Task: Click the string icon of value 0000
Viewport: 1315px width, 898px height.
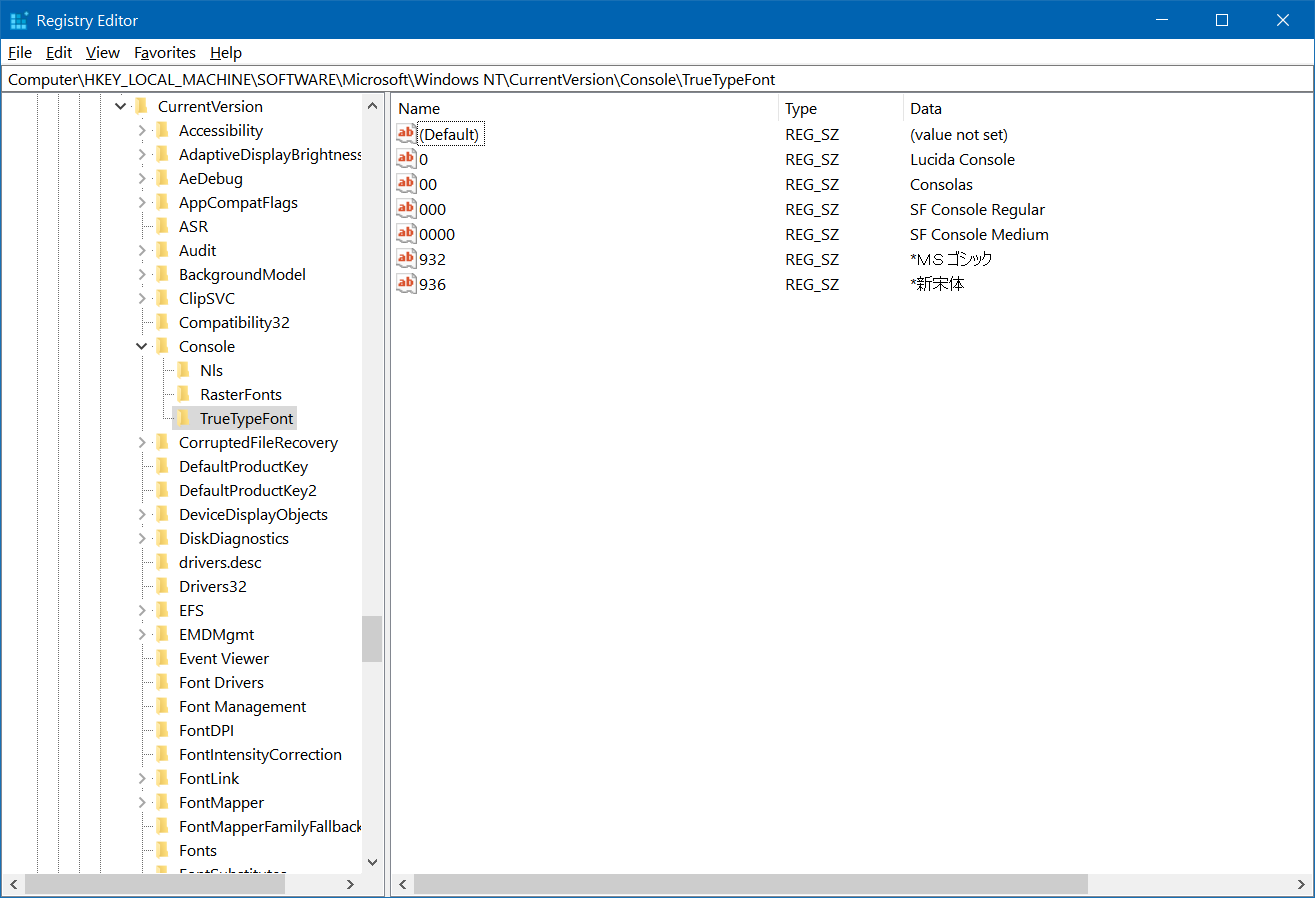Action: click(406, 233)
